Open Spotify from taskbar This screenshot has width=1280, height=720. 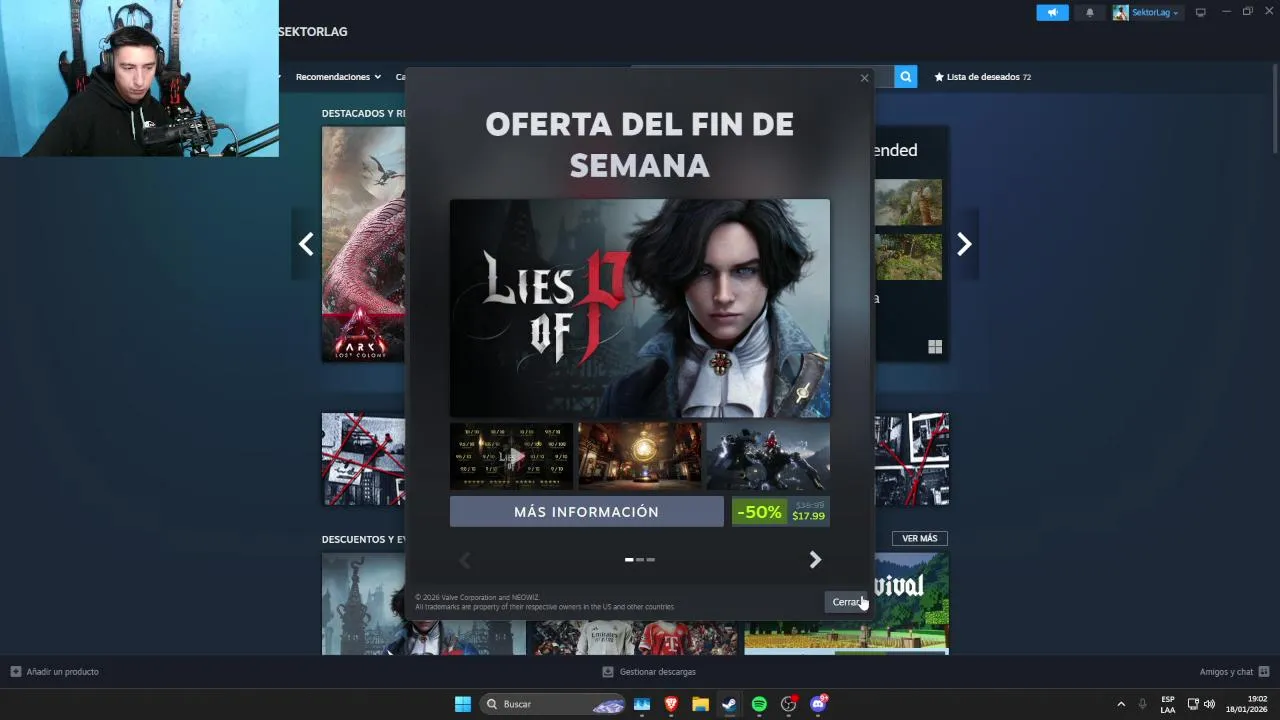point(759,704)
